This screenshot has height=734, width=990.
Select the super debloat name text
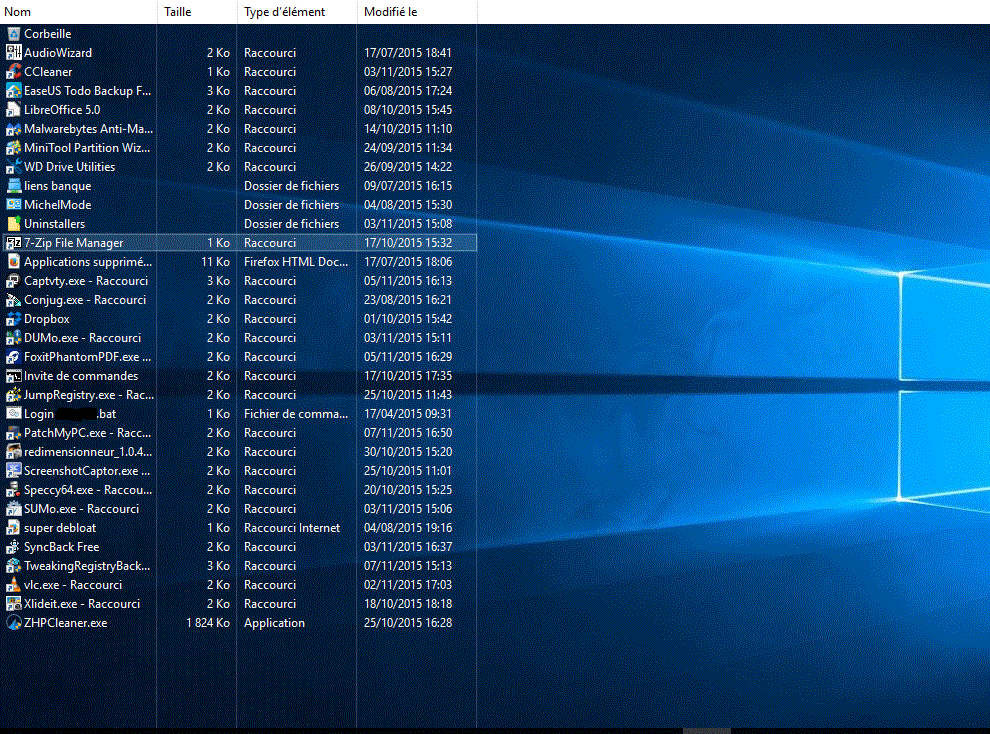tap(60, 528)
